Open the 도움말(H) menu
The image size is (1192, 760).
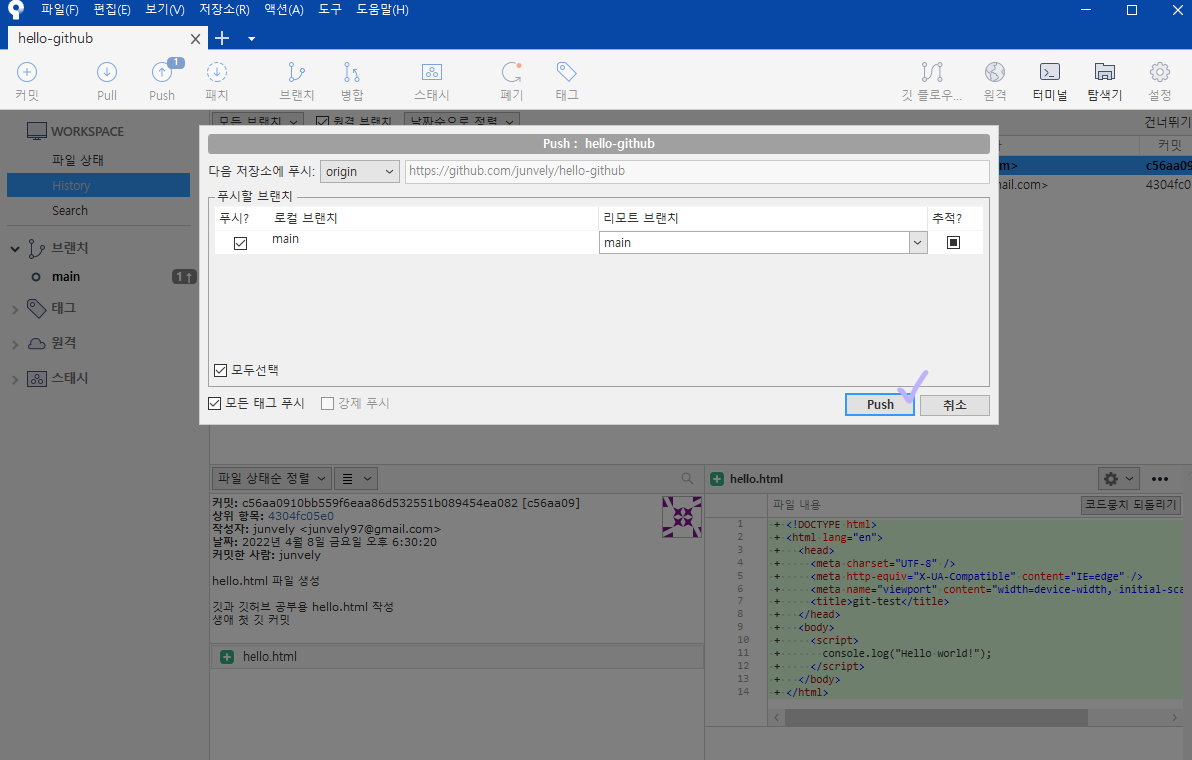click(382, 10)
